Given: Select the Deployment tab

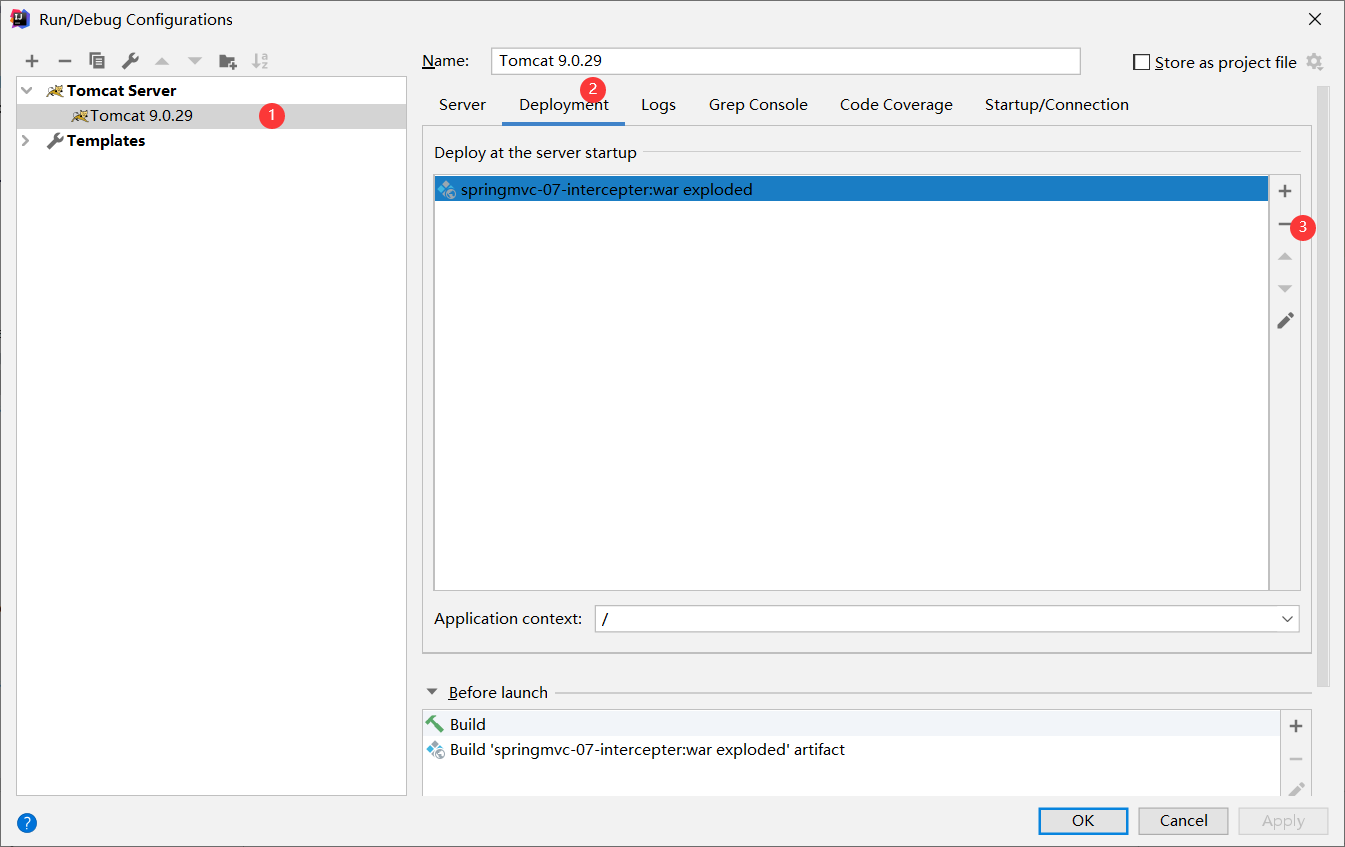Looking at the screenshot, I should (x=563, y=104).
